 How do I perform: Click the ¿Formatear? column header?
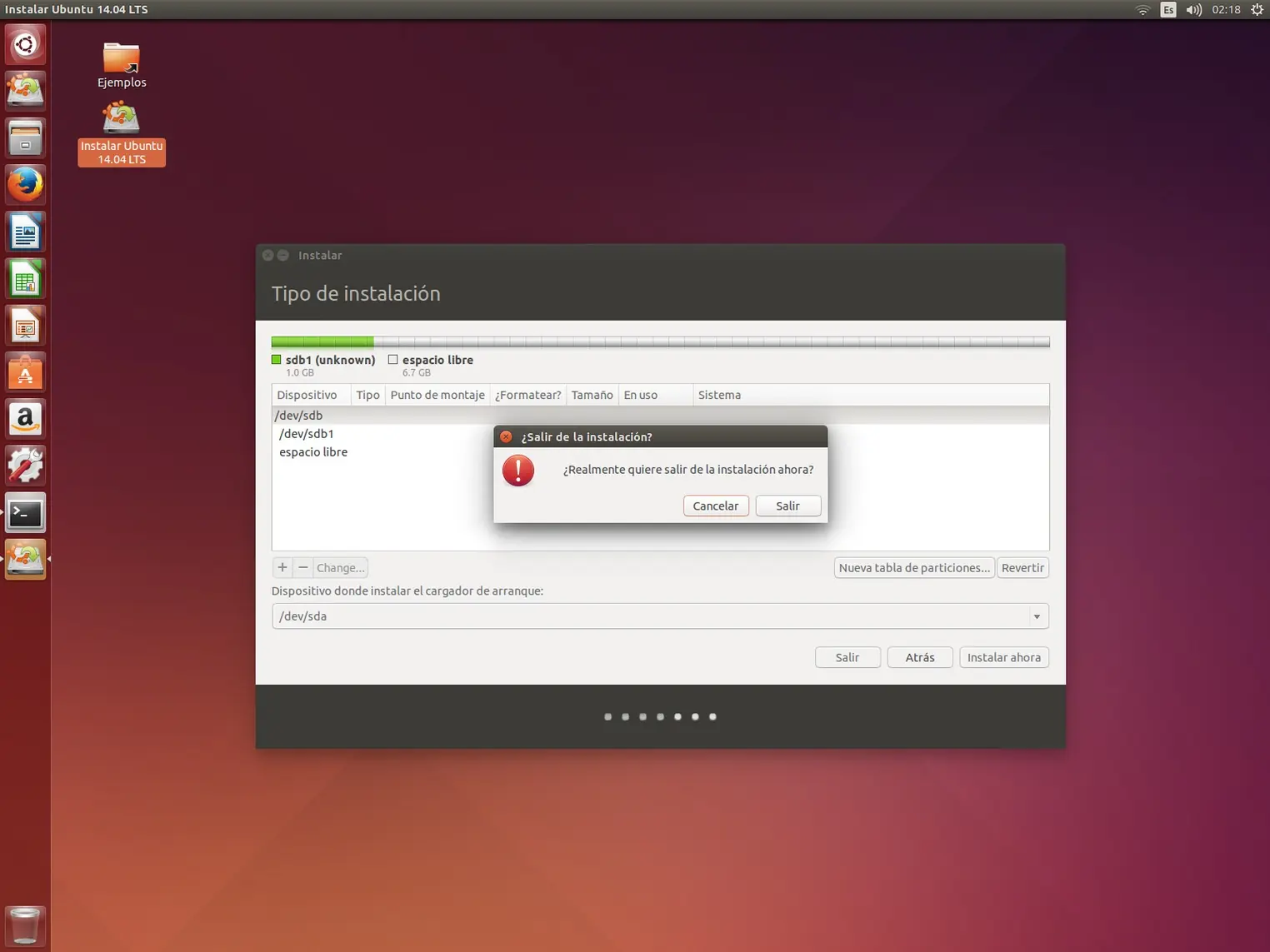[x=528, y=395]
